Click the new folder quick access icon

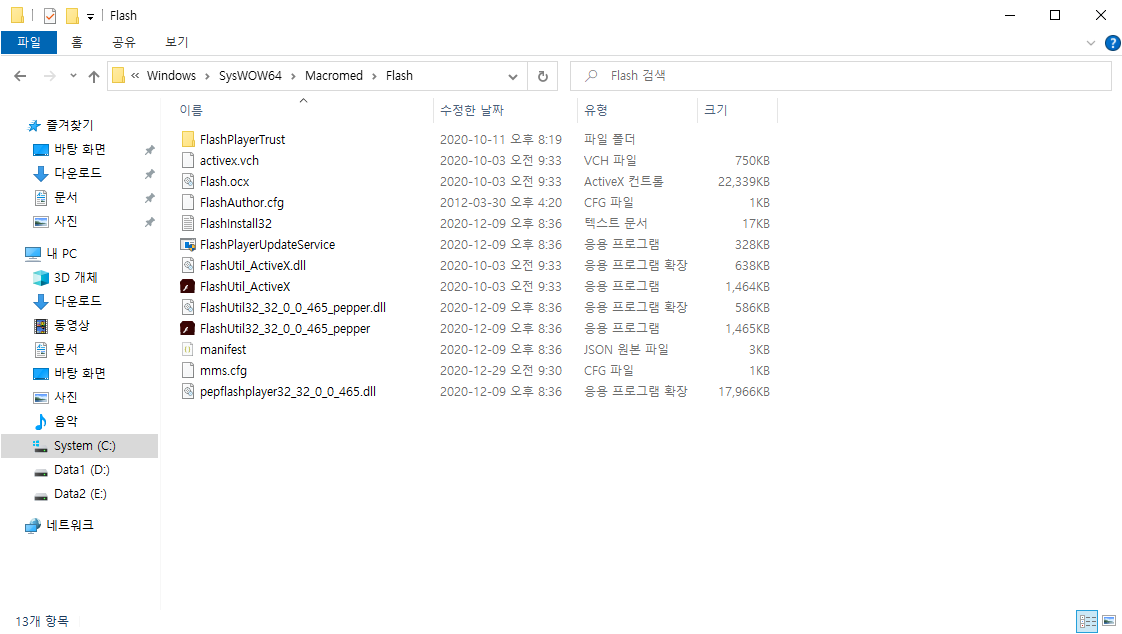pyautogui.click(x=72, y=15)
